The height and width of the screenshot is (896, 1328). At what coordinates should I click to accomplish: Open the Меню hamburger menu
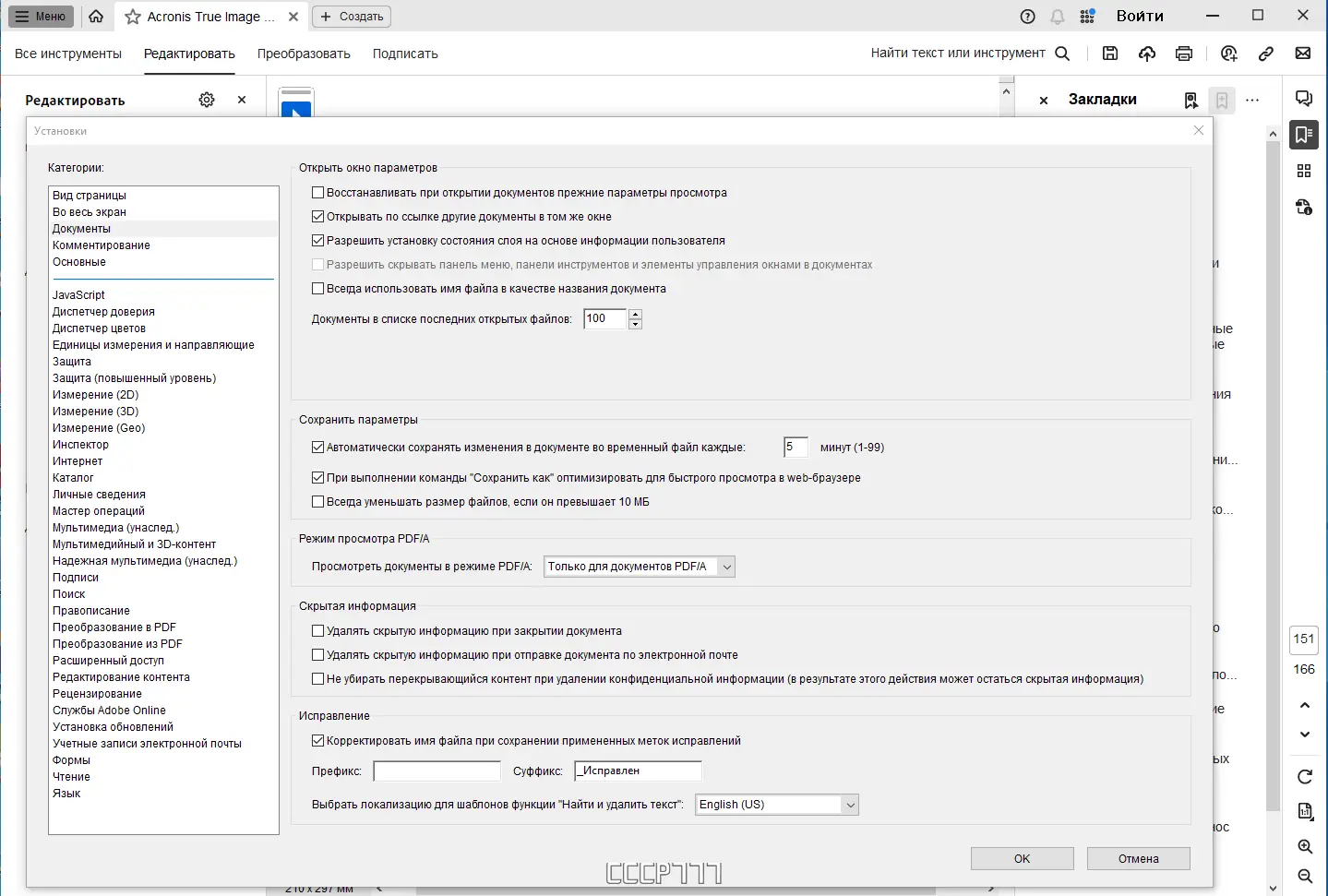coord(41,17)
